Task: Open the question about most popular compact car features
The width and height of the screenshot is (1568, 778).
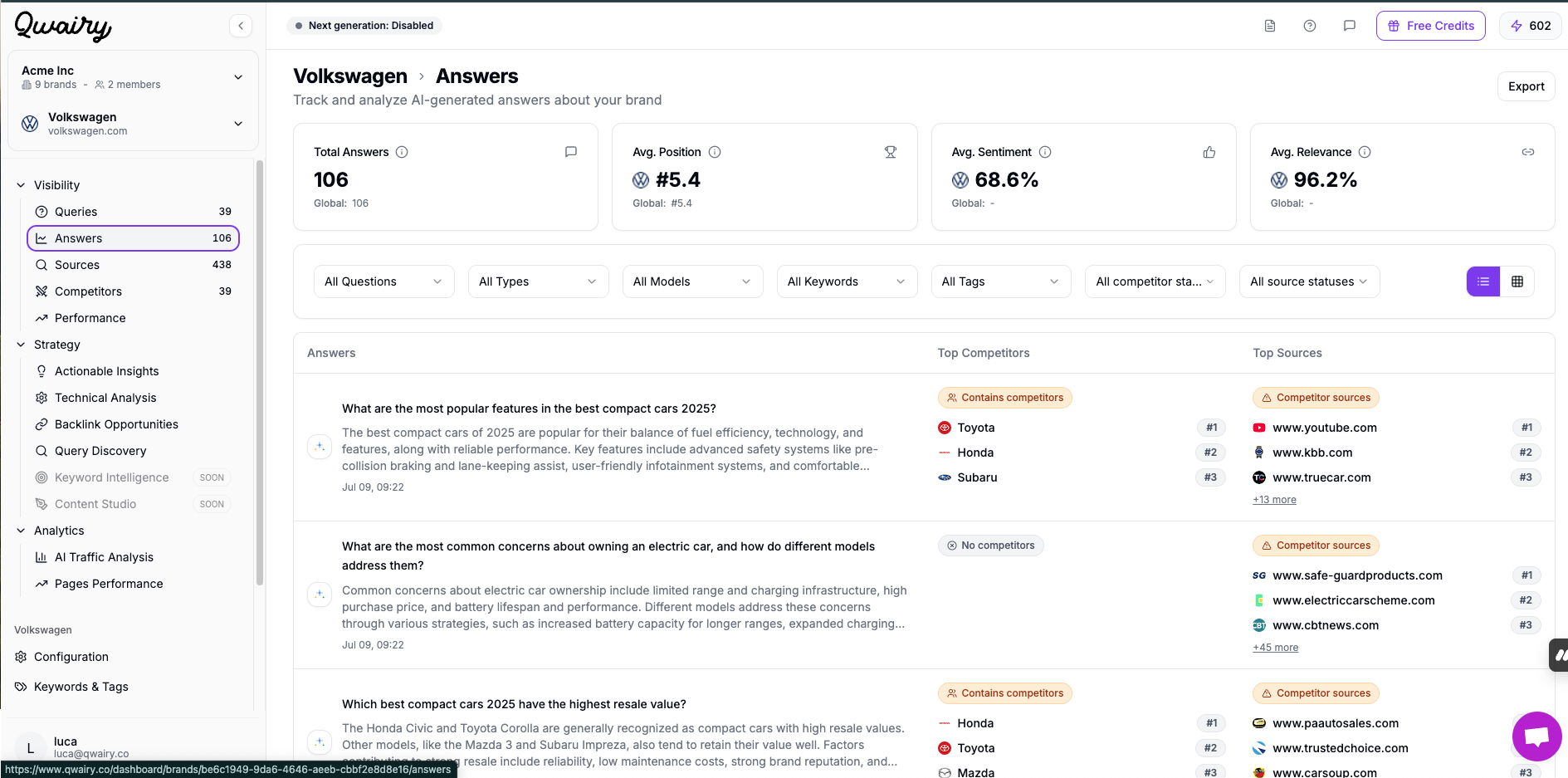Action: click(529, 409)
